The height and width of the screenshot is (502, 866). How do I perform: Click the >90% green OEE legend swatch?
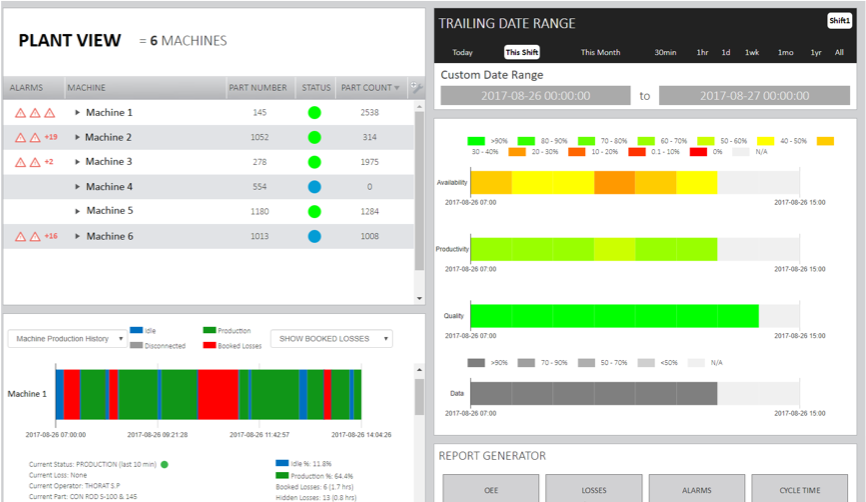(476, 141)
